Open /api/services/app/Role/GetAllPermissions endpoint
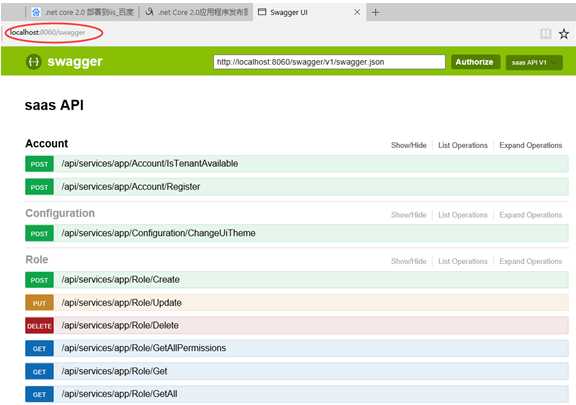The height and width of the screenshot is (405, 576). click(144, 348)
